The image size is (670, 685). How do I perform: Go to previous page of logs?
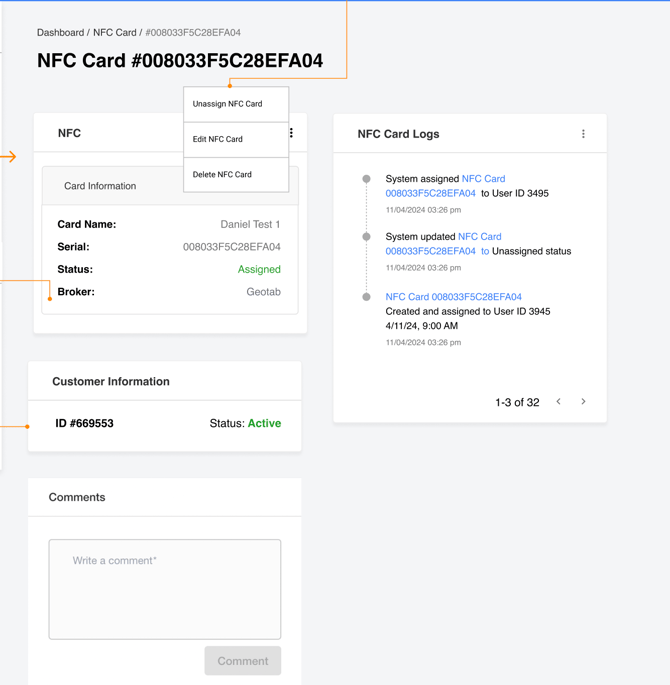559,402
